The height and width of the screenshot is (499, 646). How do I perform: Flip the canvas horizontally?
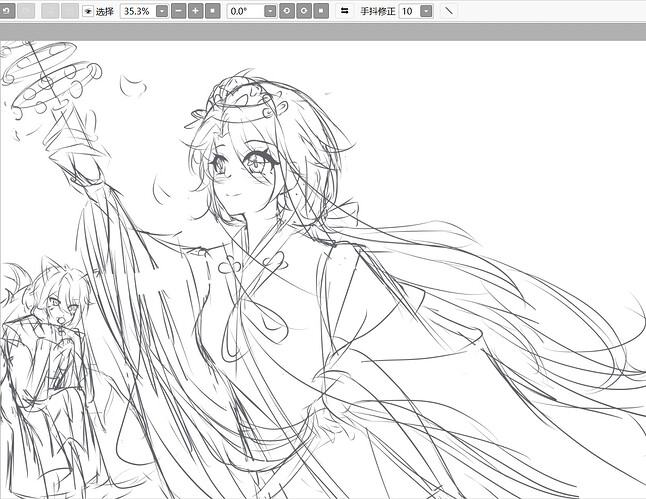point(345,11)
